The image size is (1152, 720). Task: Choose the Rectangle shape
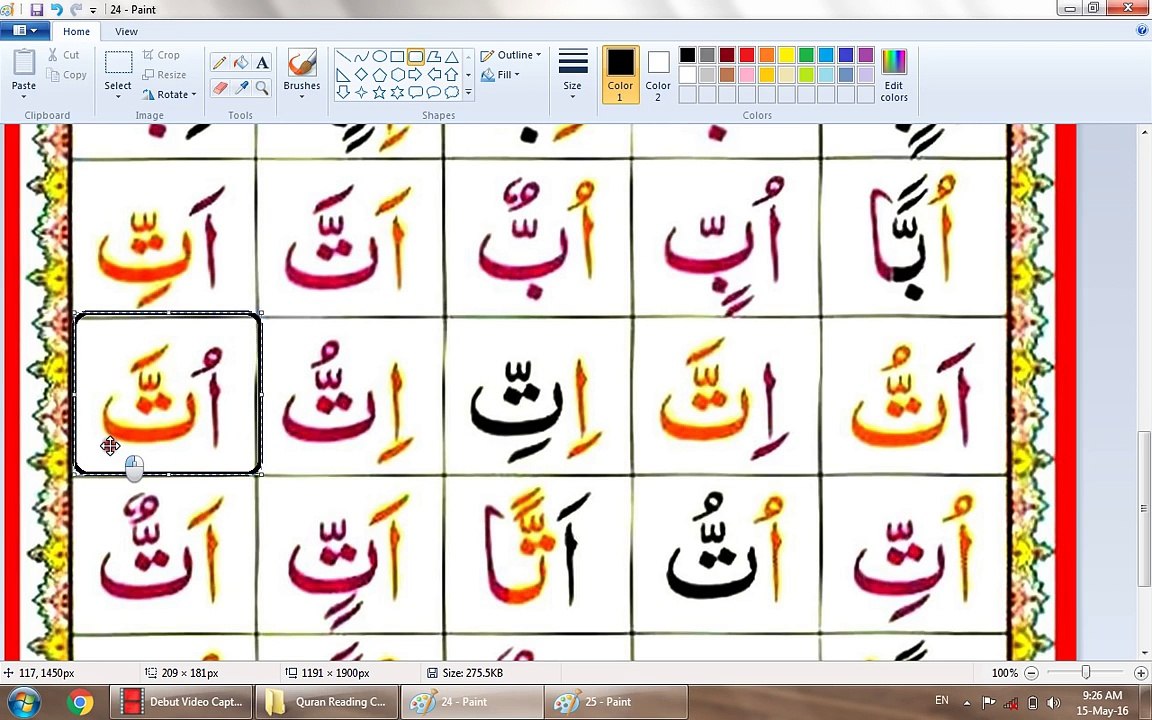click(397, 57)
